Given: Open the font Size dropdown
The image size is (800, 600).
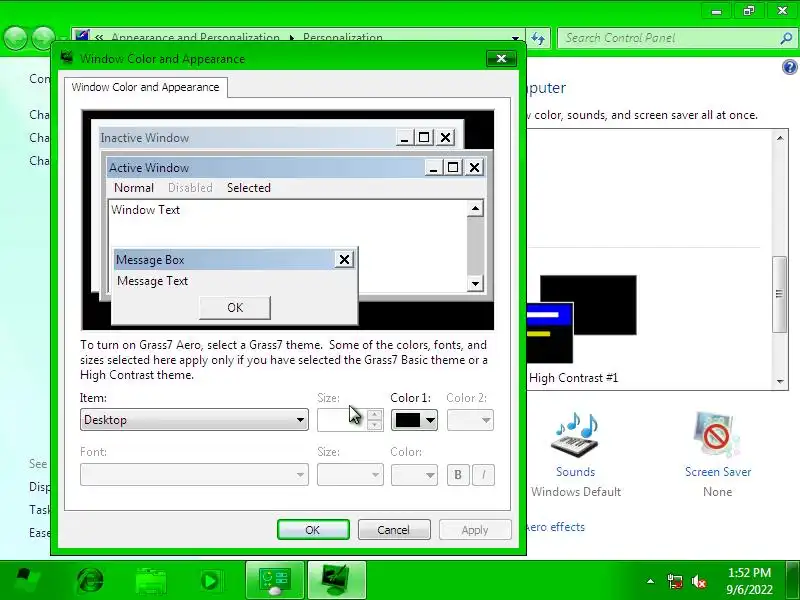Looking at the screenshot, I should [x=350, y=475].
